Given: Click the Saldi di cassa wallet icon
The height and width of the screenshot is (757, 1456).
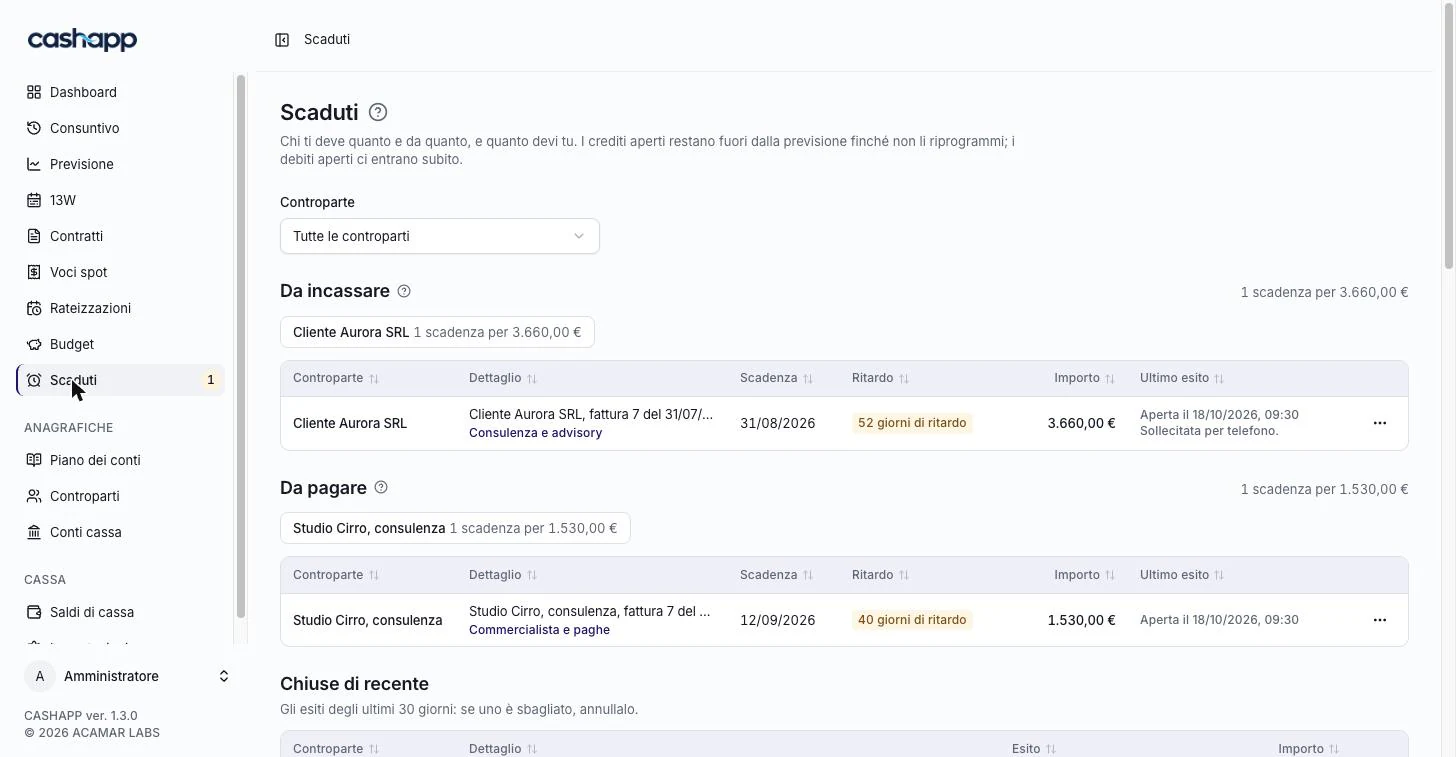Looking at the screenshot, I should [x=34, y=612].
